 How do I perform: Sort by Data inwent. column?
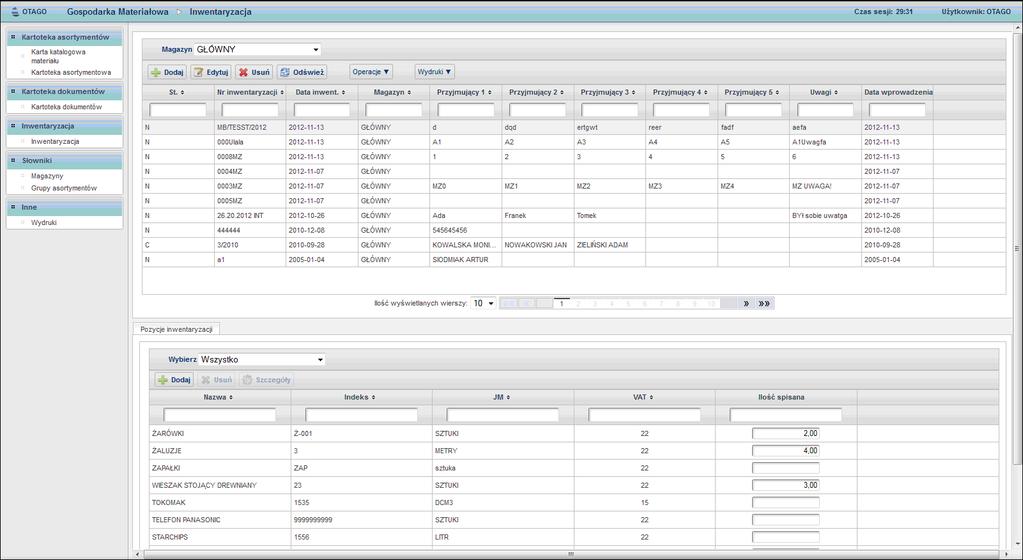(321, 92)
